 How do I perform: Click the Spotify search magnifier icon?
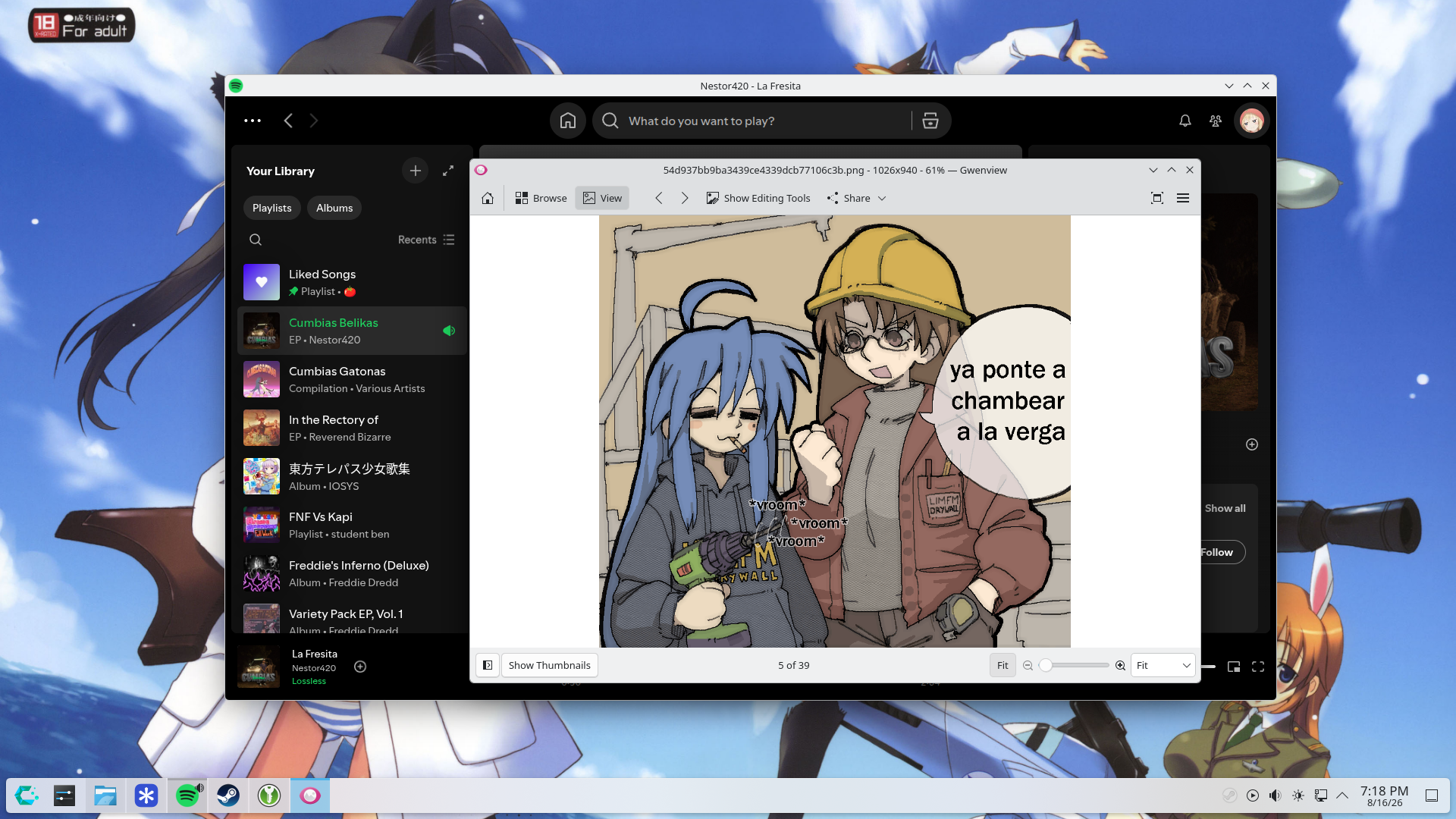pos(610,121)
